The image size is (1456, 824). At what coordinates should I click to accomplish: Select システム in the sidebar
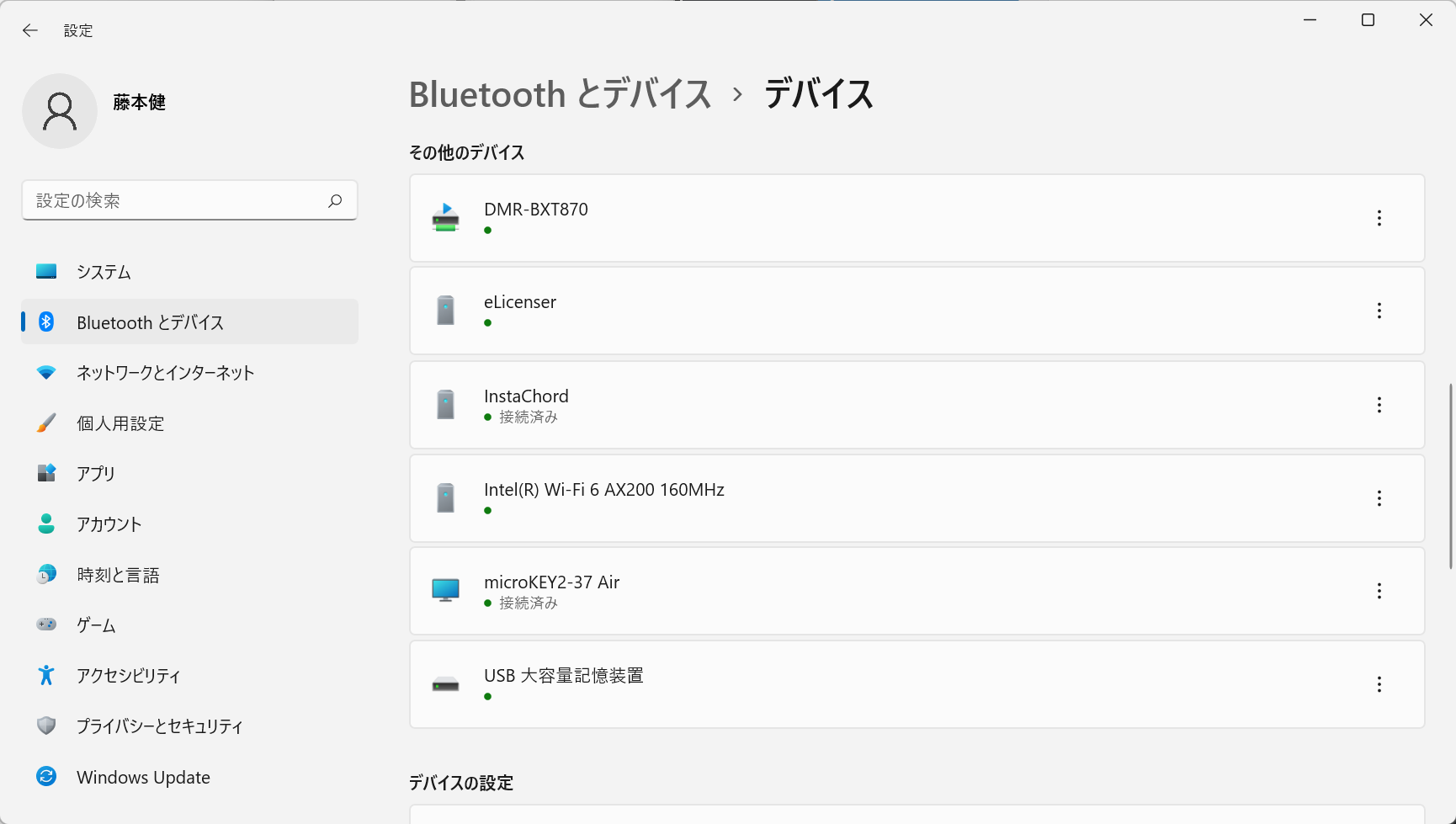[x=189, y=272]
